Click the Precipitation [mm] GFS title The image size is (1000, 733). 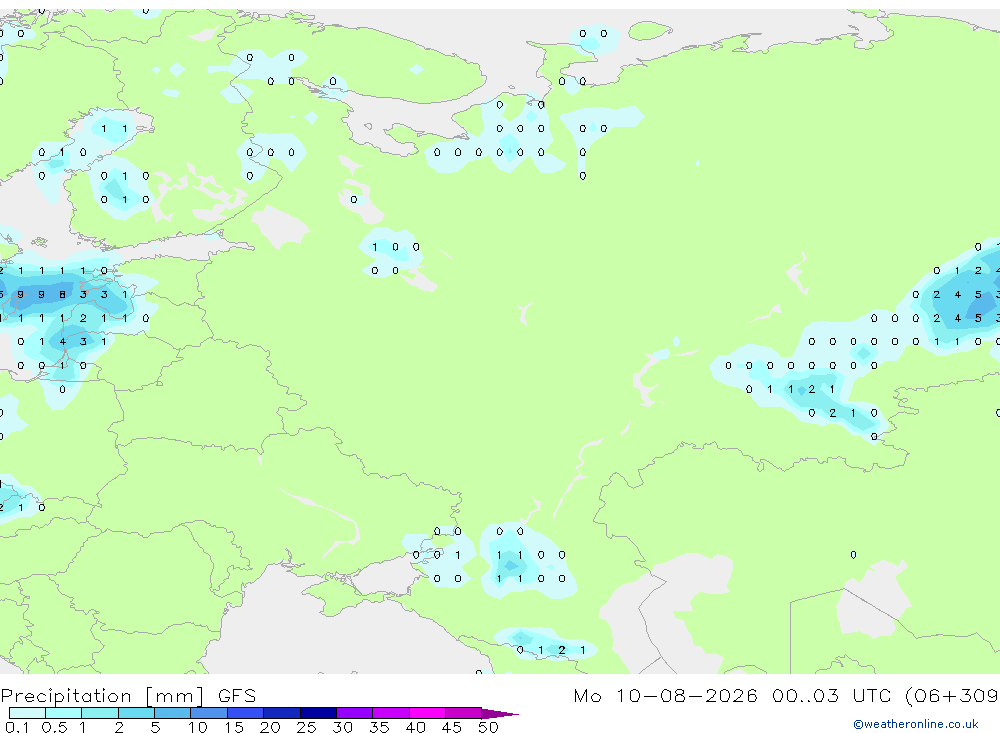128,695
